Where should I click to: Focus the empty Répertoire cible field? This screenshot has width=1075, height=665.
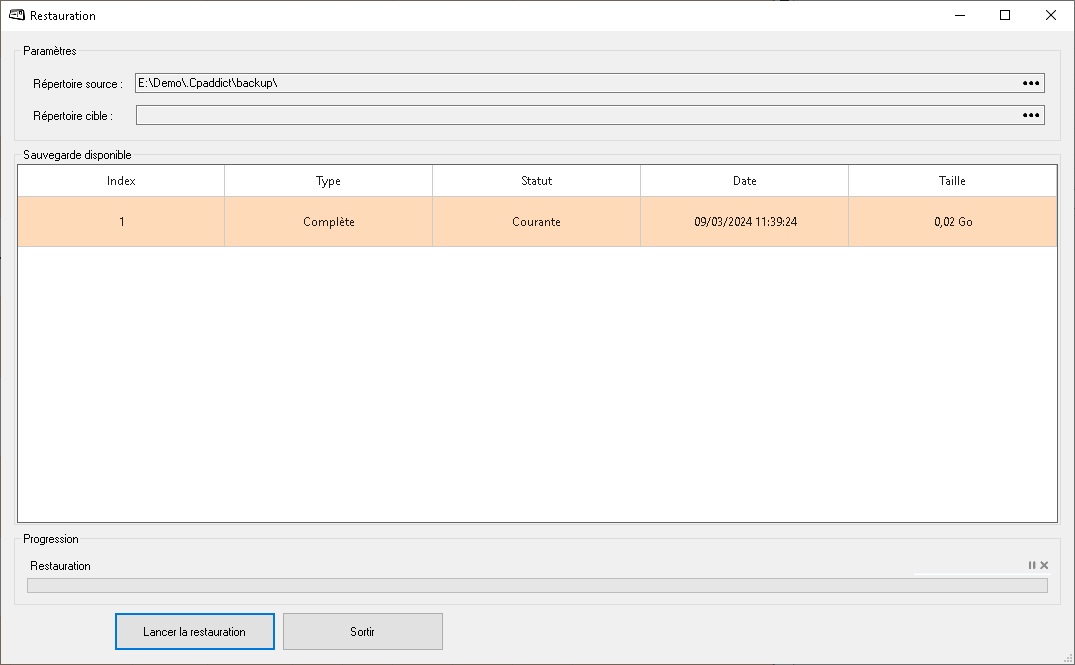576,116
